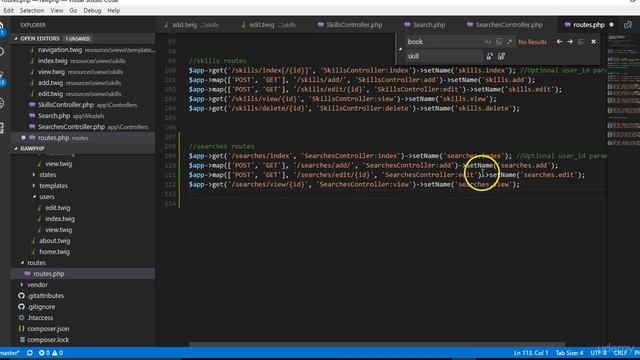Click the .gitattributes git icon
The width and height of the screenshot is (640, 360).
pyautogui.click(x=22, y=296)
